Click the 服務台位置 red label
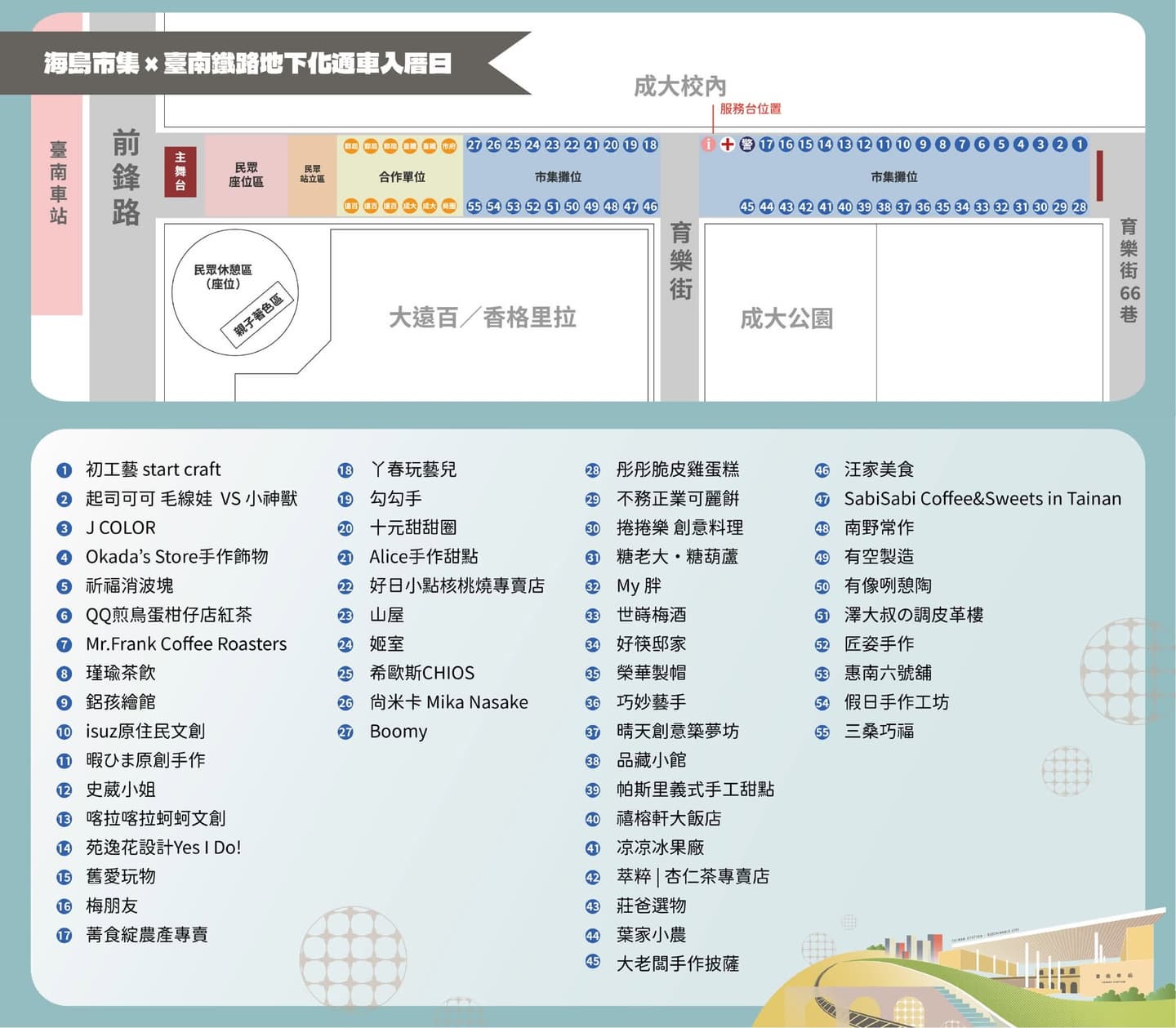Image resolution: width=1176 pixels, height=1028 pixels. coord(751,109)
